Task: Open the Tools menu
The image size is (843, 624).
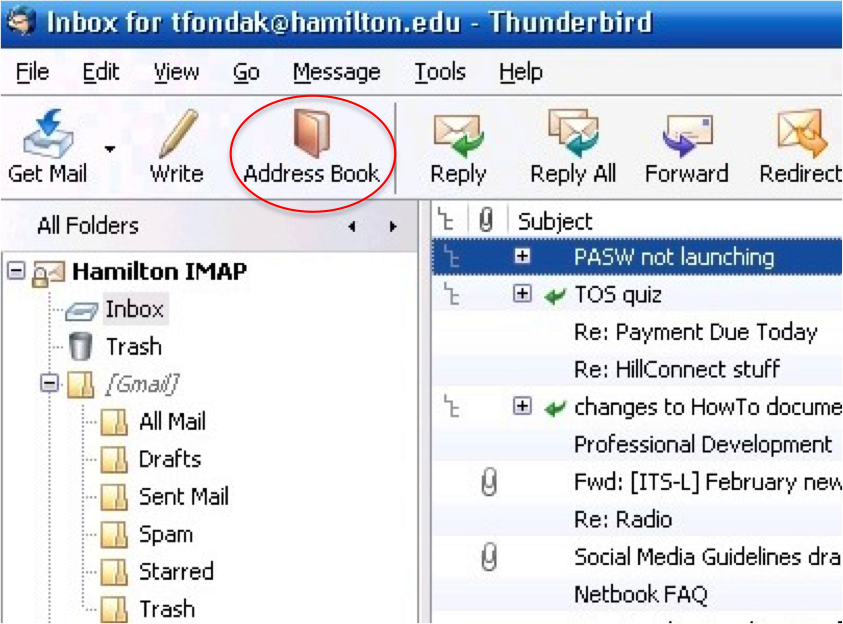Action: click(x=440, y=72)
